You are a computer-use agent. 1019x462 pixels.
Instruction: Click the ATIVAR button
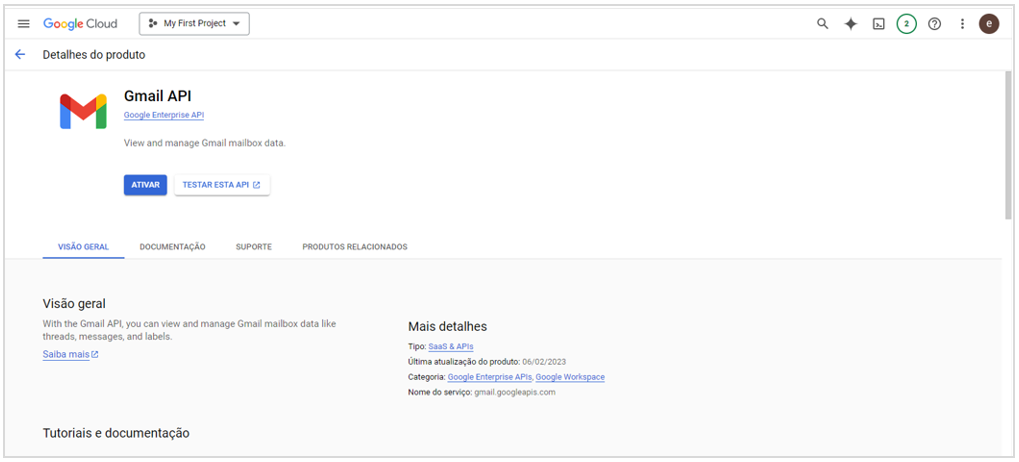(x=146, y=185)
